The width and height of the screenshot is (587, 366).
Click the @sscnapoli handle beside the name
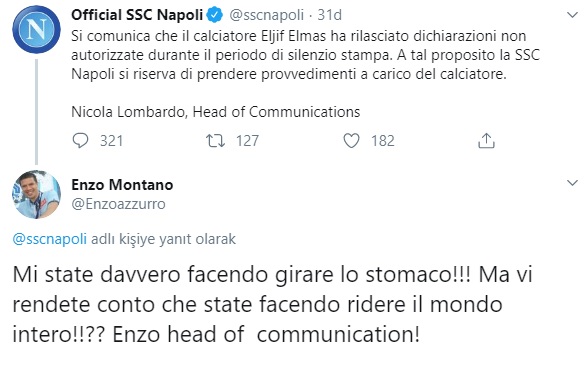click(x=266, y=15)
